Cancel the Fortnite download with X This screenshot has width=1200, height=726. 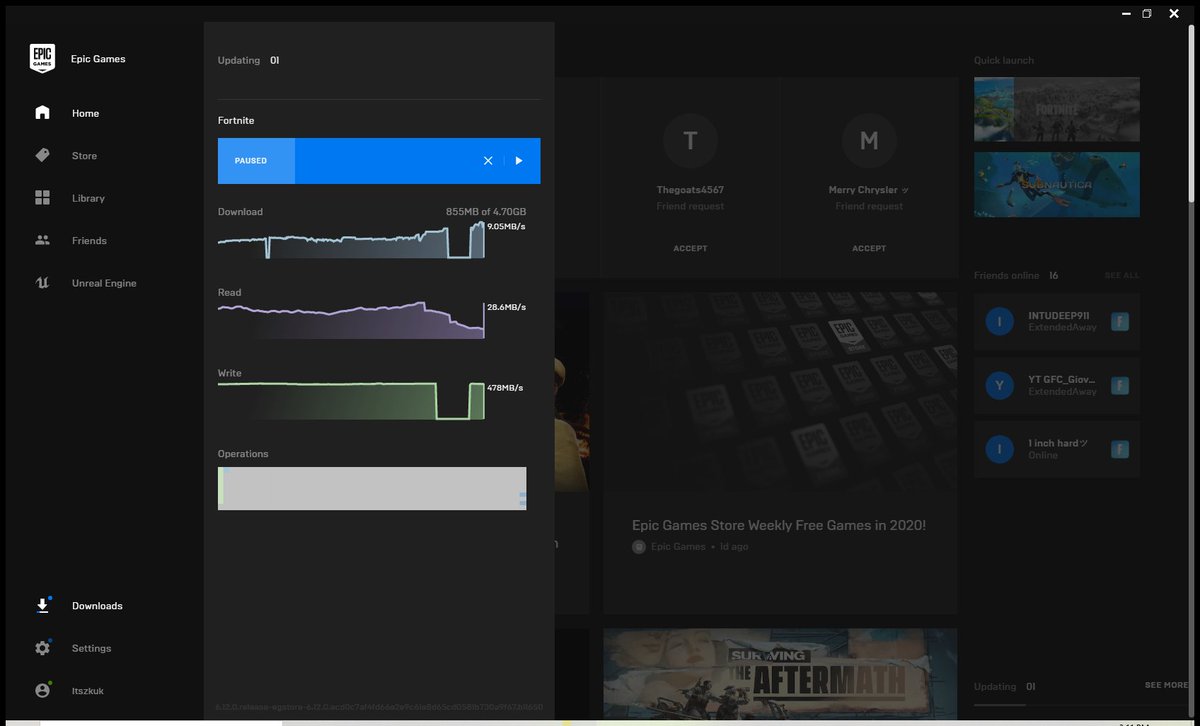[x=488, y=161]
